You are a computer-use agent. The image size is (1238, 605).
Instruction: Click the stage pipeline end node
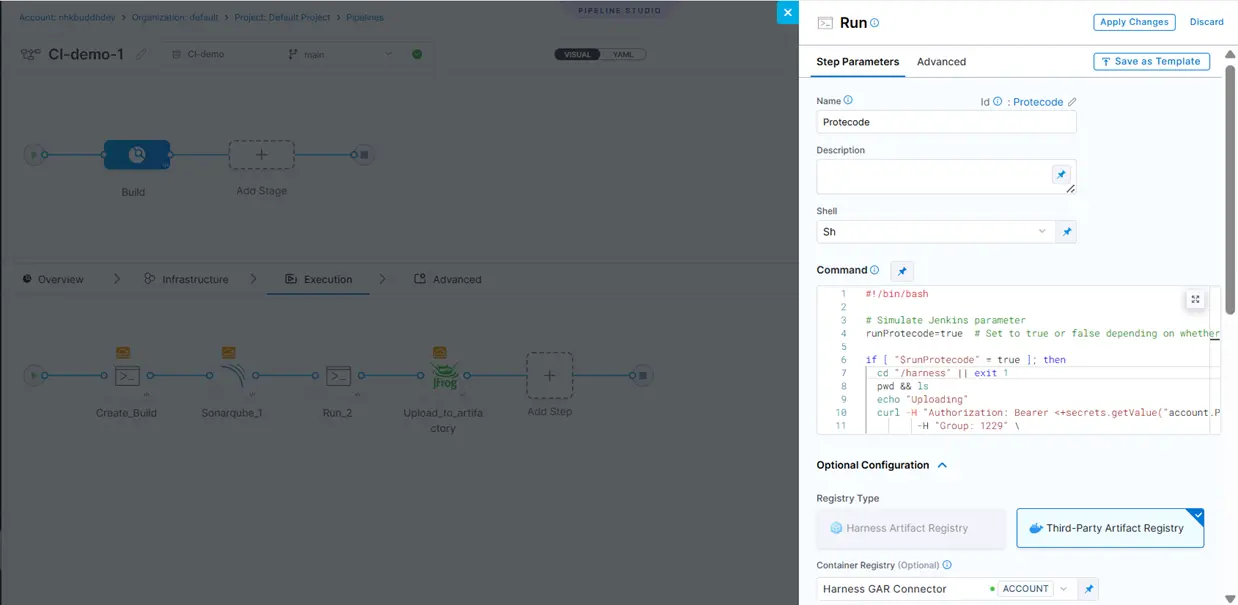[364, 155]
